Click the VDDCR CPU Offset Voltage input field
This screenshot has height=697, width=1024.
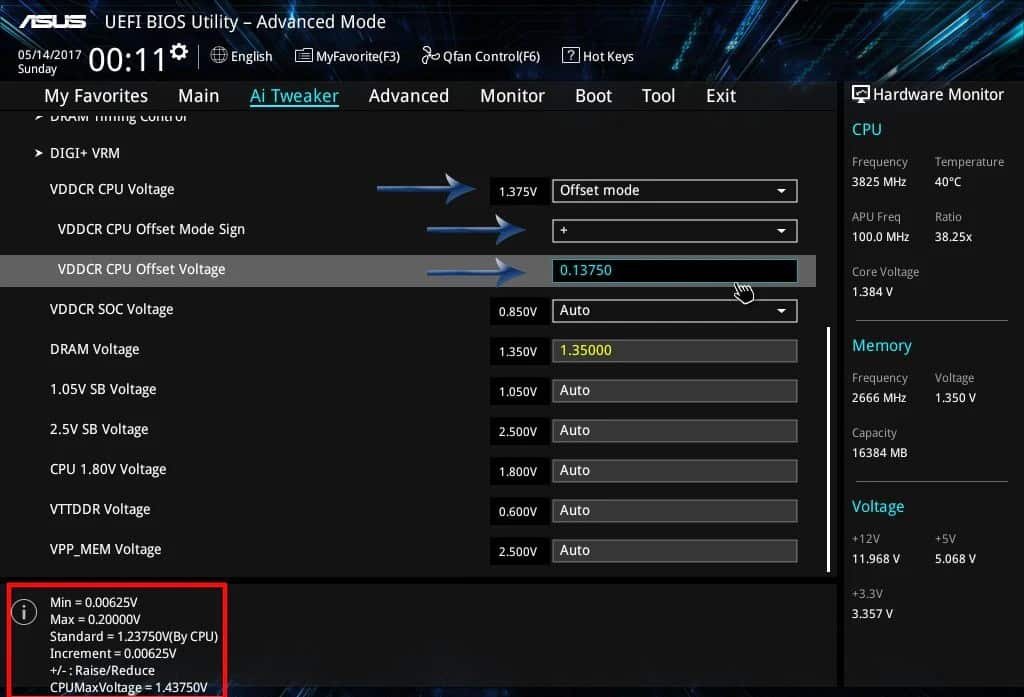click(674, 270)
